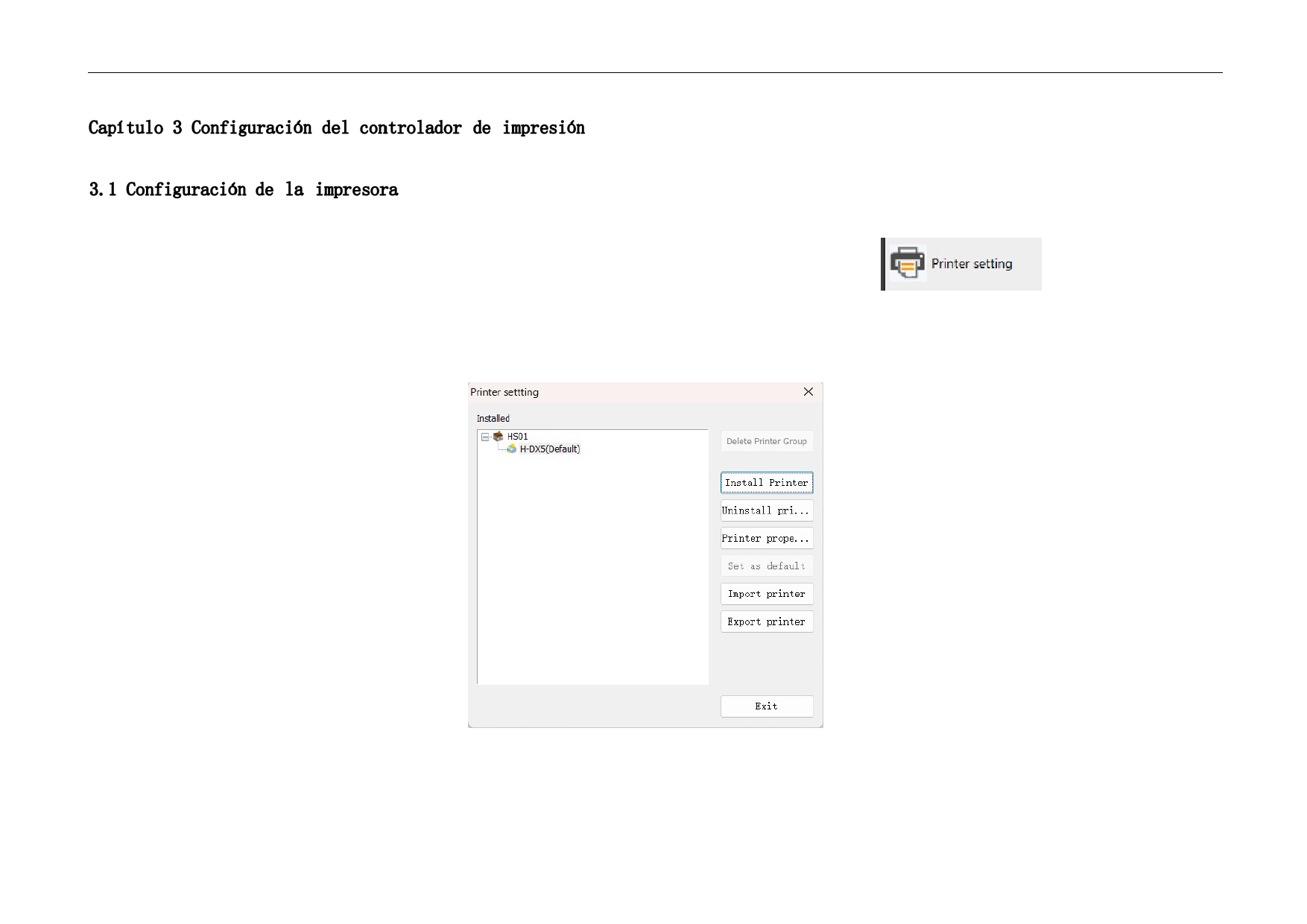
Task: Exit the Printer settting dialog
Action: click(x=766, y=706)
